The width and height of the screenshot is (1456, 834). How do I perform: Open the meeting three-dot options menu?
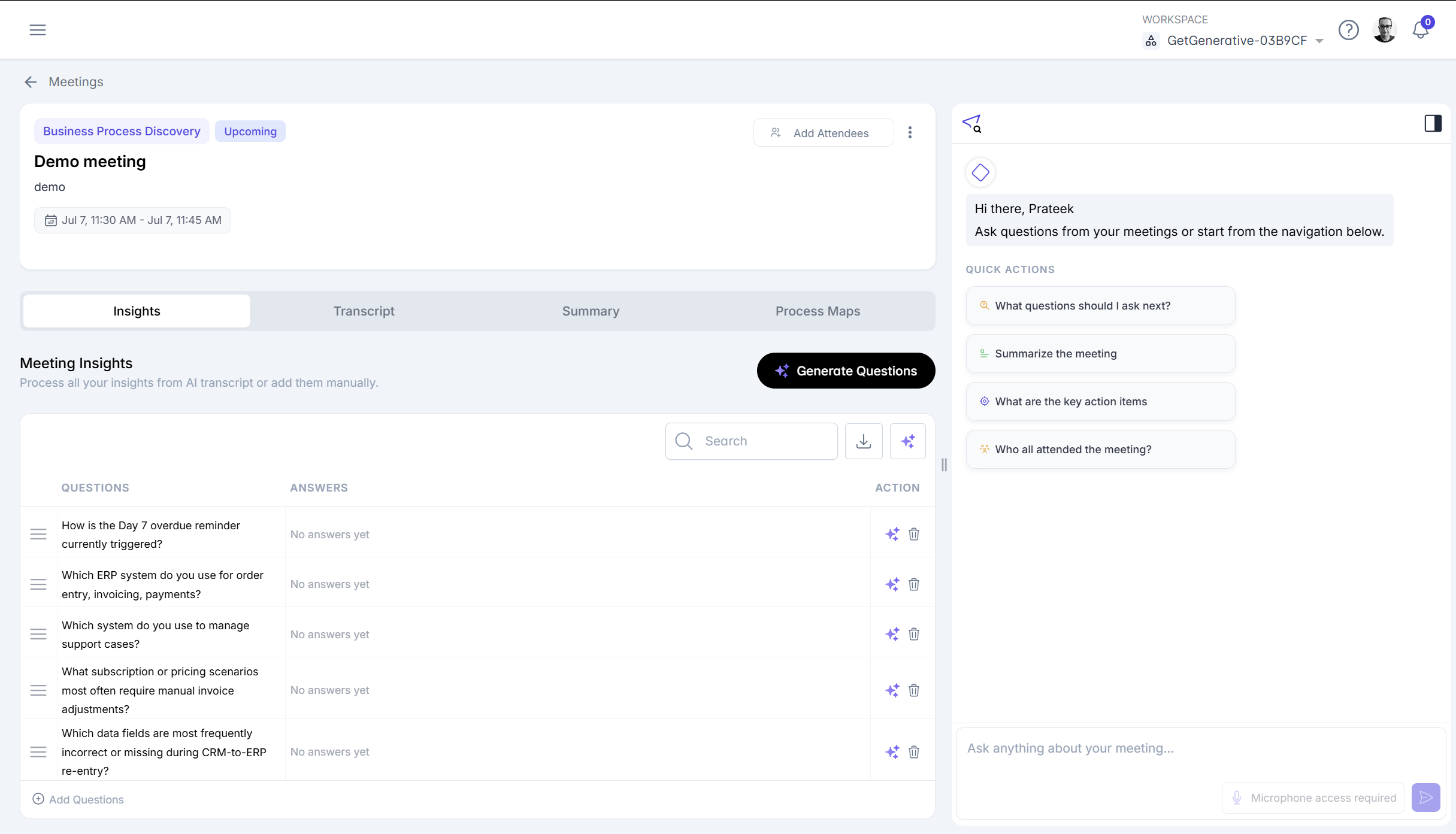point(910,132)
